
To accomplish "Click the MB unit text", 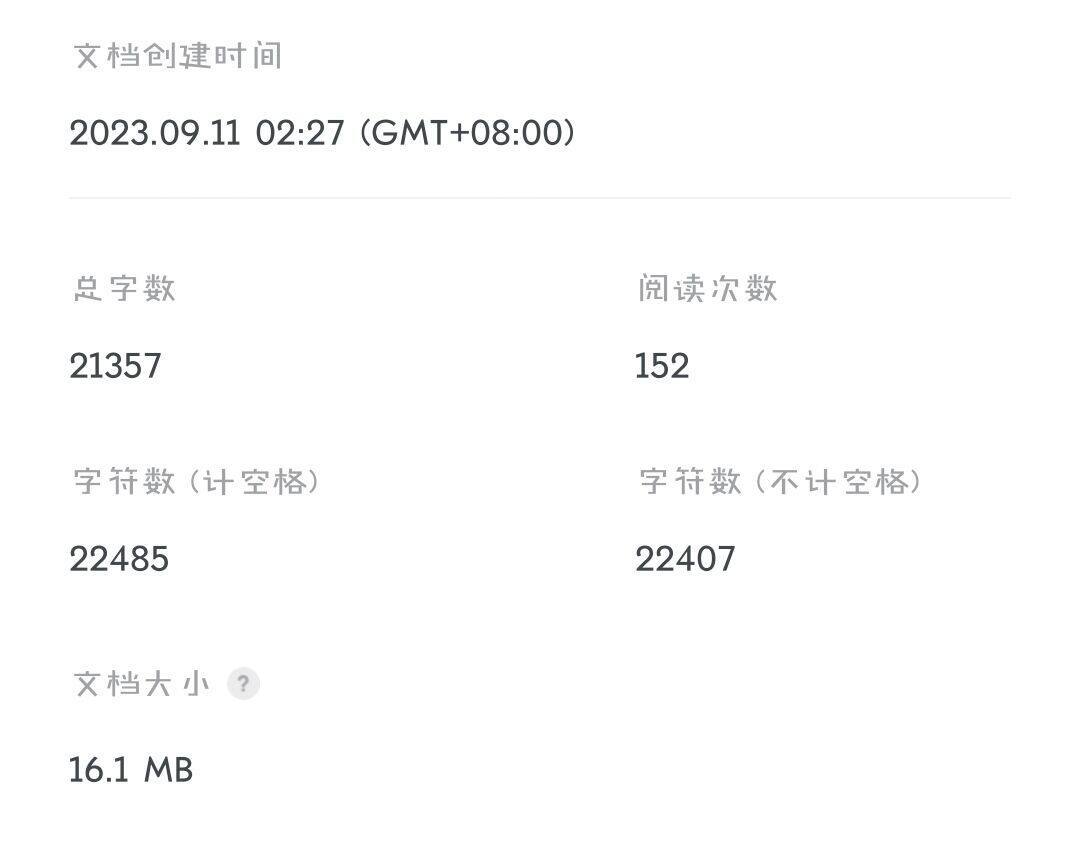I will pyautogui.click(x=168, y=770).
